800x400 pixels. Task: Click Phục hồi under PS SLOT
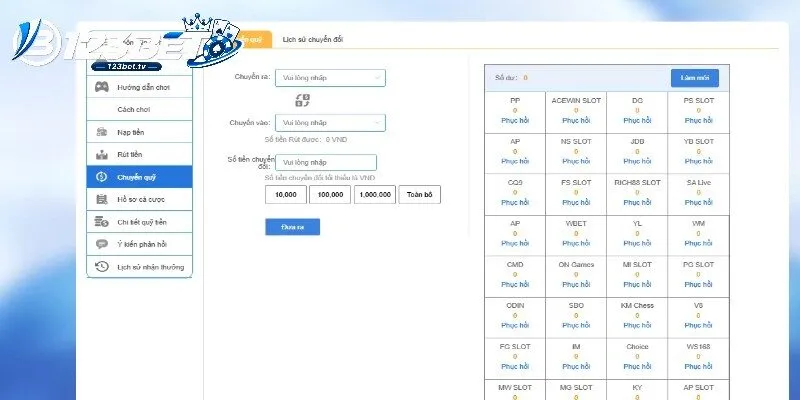pos(698,120)
